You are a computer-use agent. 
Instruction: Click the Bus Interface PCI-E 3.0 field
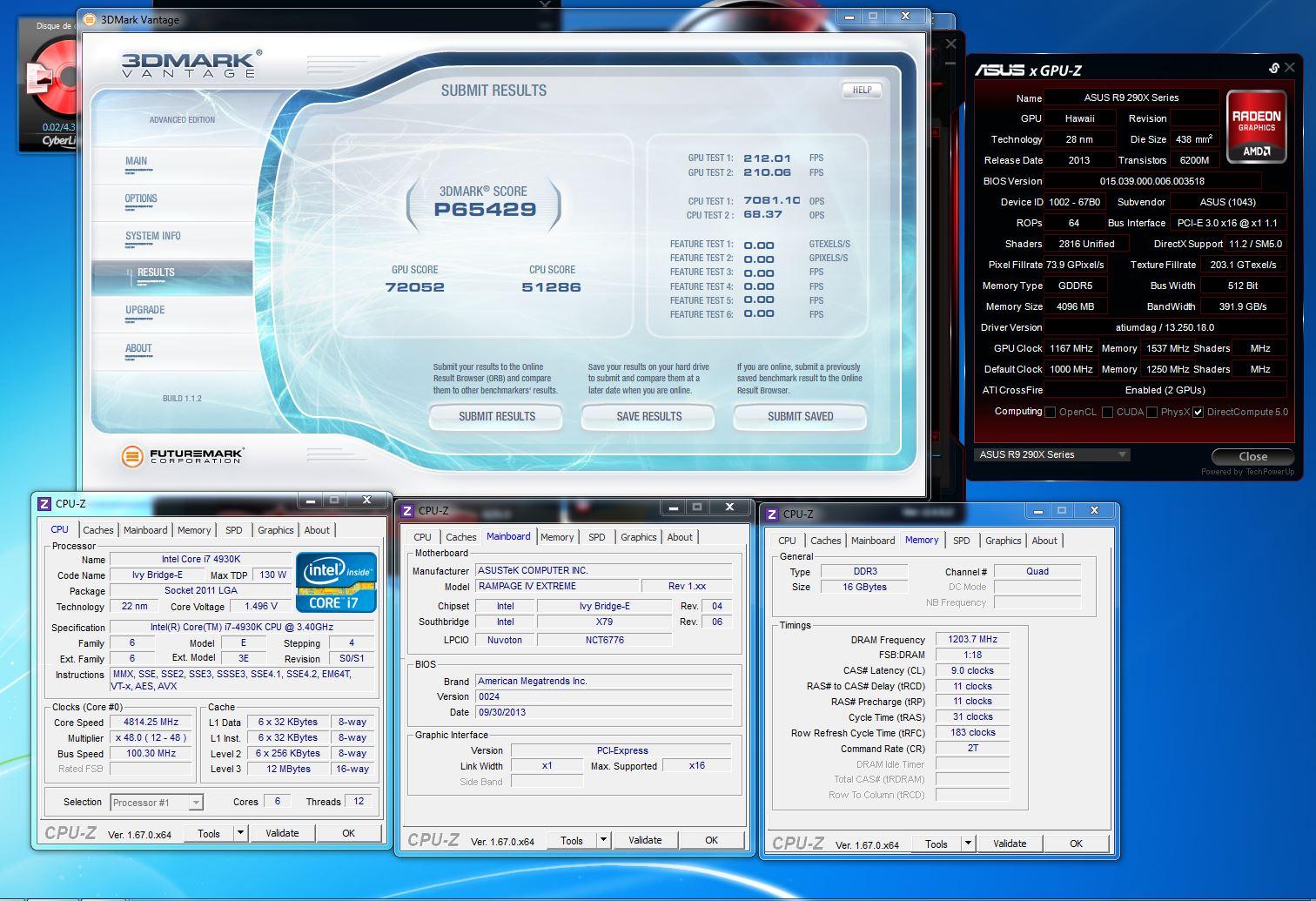pos(1227,223)
